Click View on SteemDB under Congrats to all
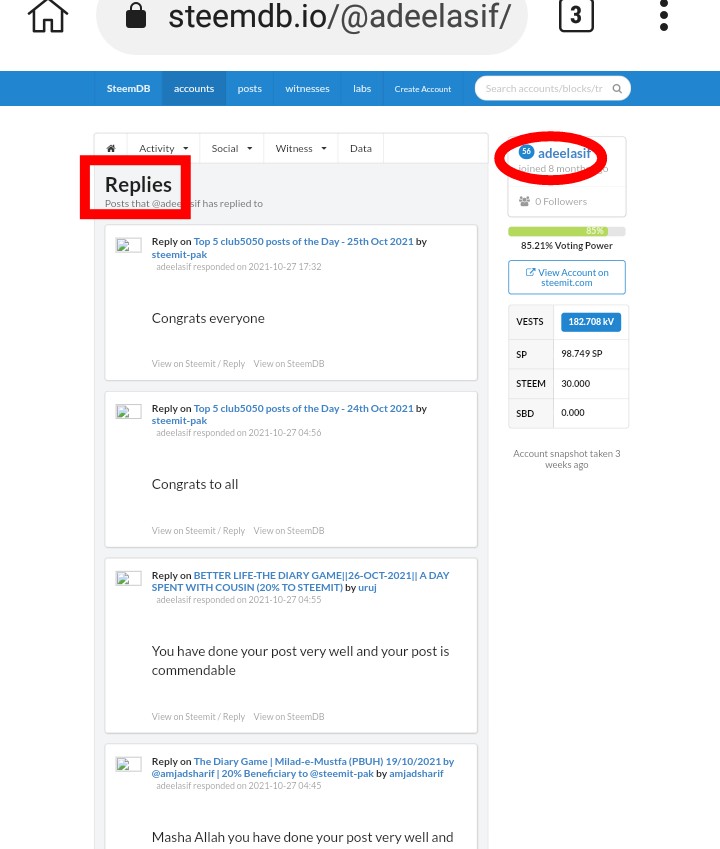 289,531
